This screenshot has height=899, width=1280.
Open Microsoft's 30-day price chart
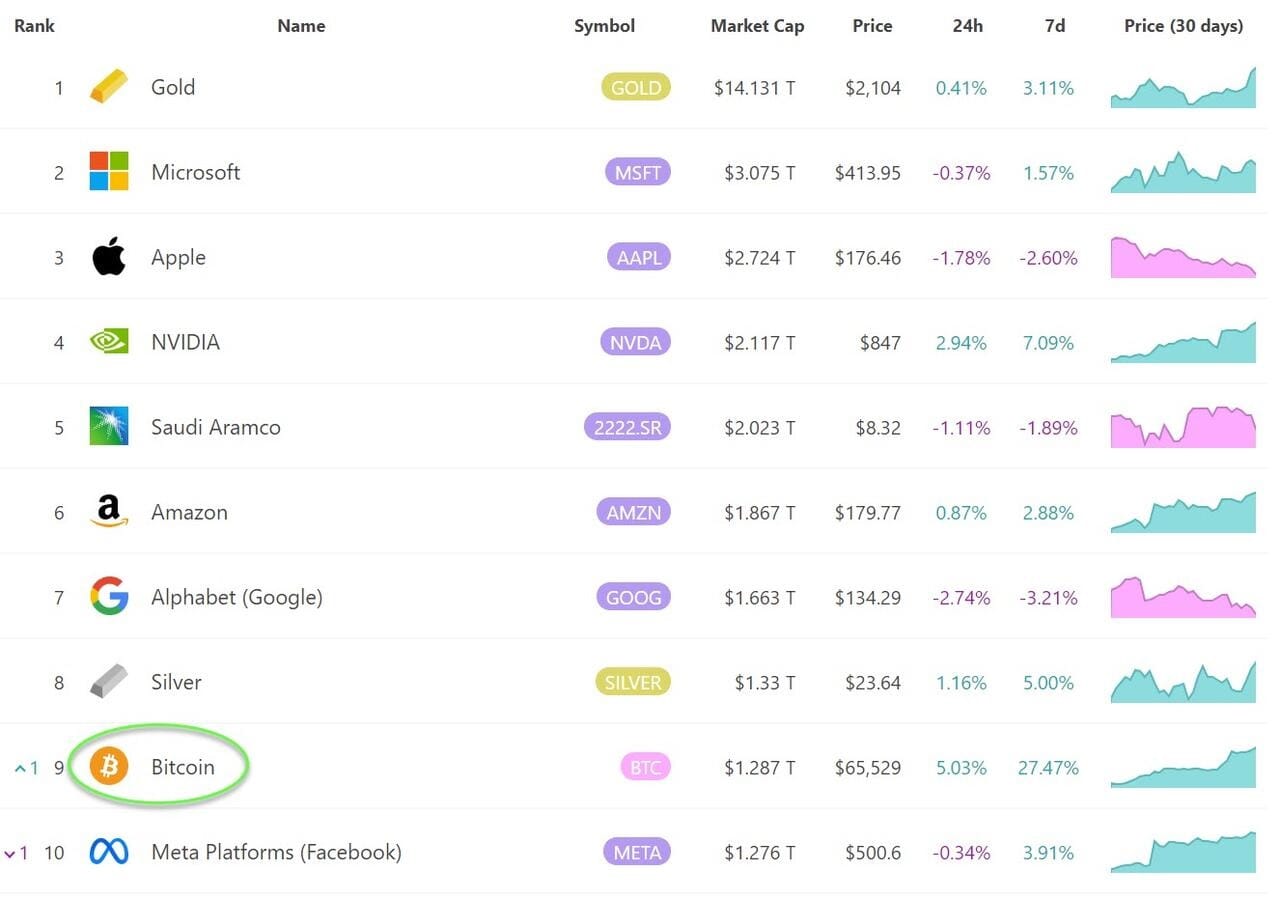[x=1183, y=172]
